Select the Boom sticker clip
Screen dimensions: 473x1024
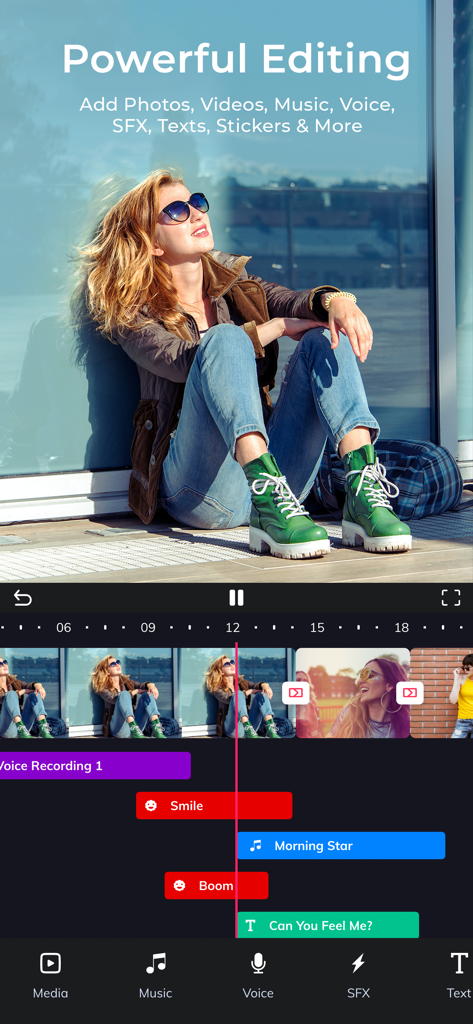pos(216,886)
